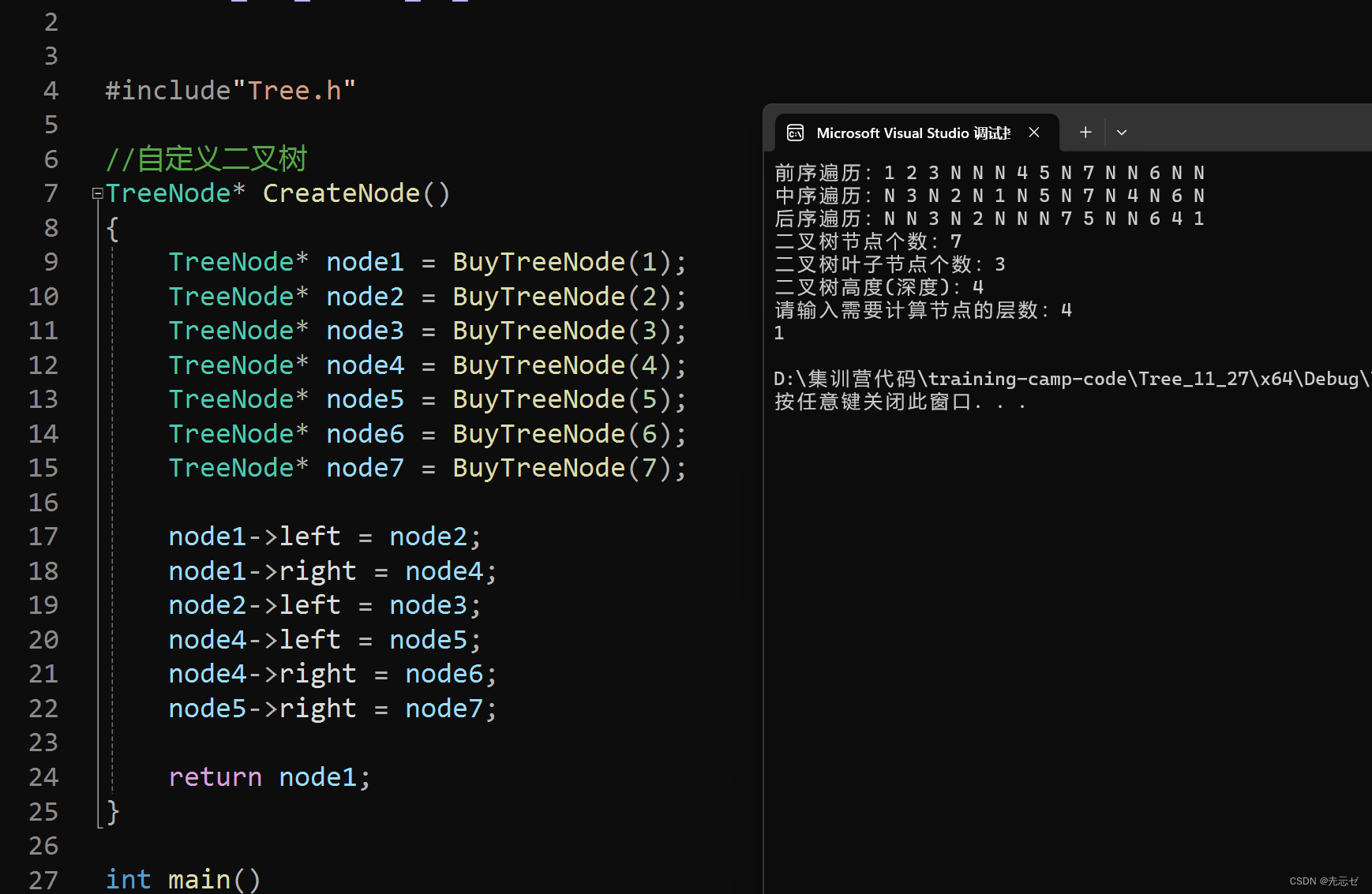The width and height of the screenshot is (1372, 894).
Task: Click the node2->left = node3 line
Action: (324, 605)
